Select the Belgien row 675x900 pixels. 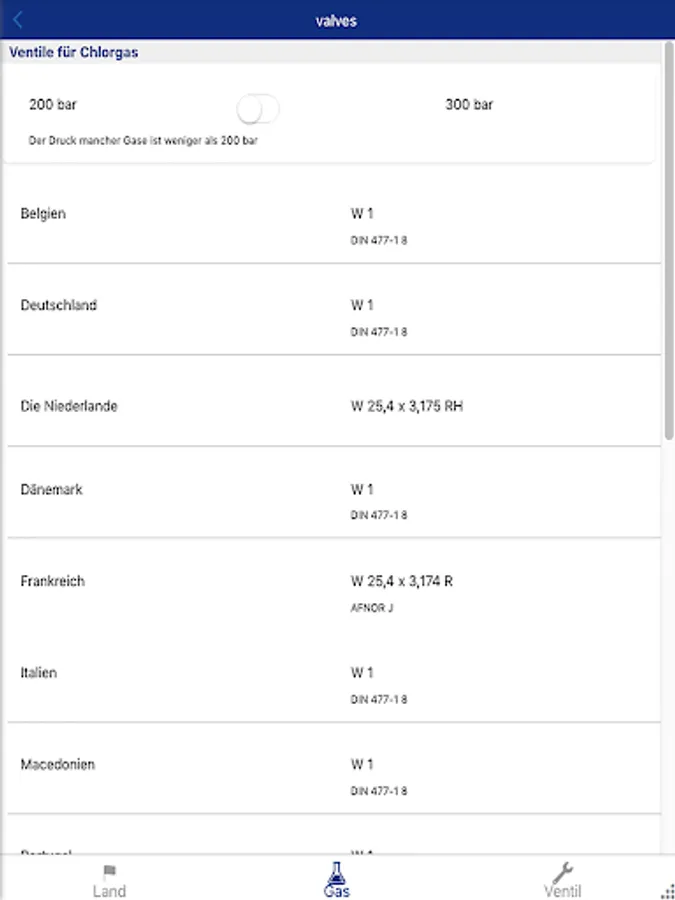click(x=43, y=213)
